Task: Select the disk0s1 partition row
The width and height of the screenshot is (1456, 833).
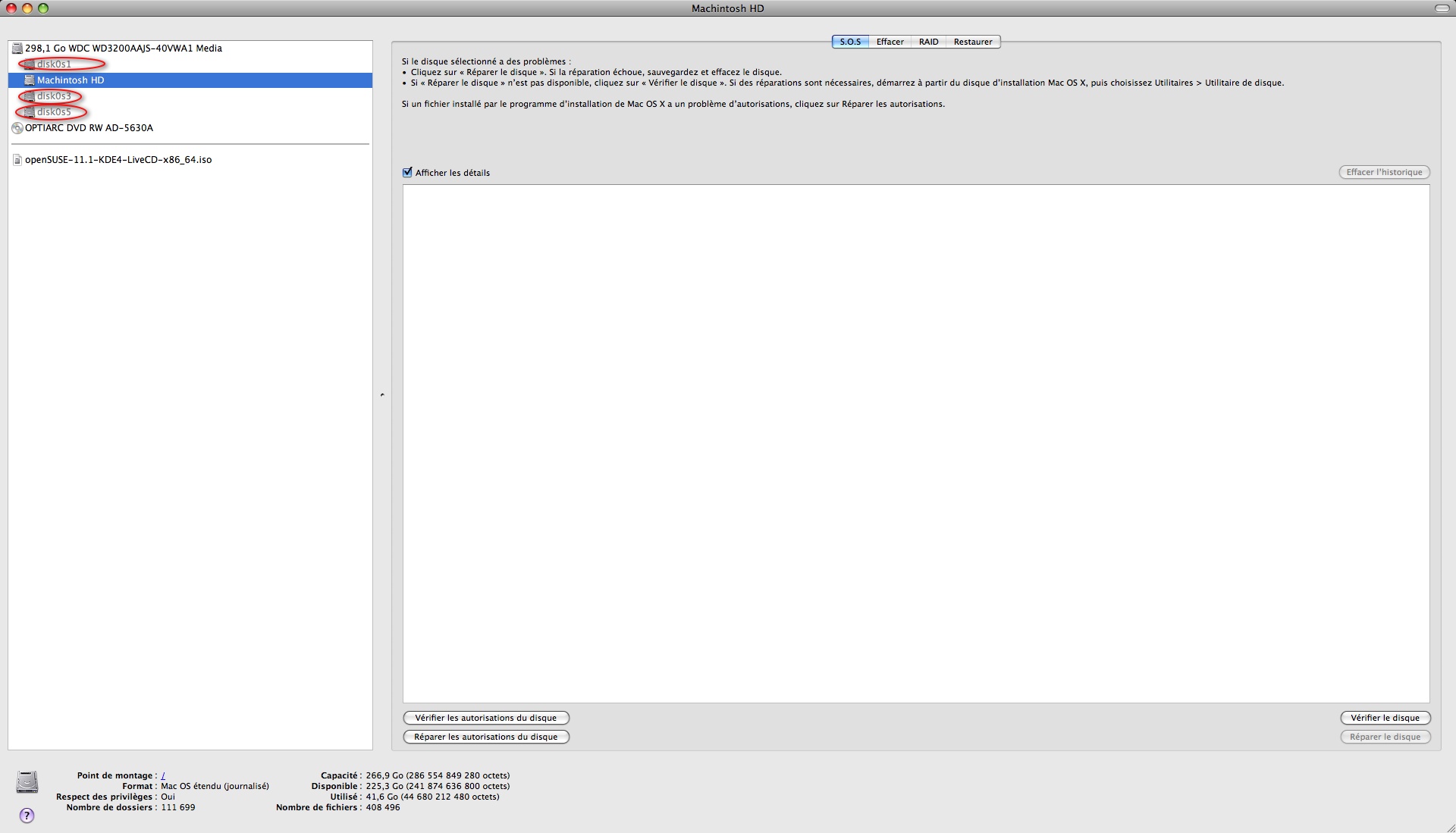Action: [190, 64]
